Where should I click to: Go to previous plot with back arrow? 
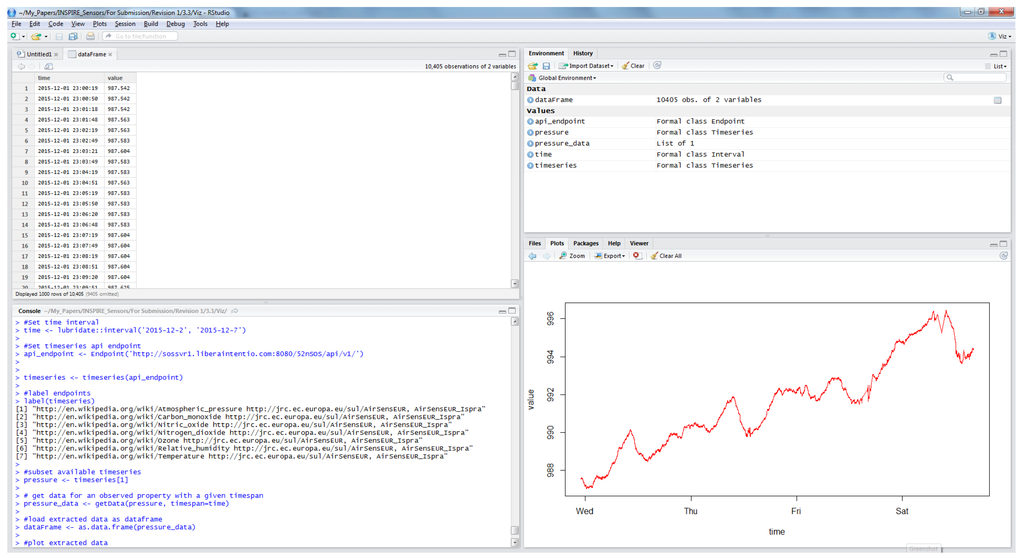[x=533, y=256]
